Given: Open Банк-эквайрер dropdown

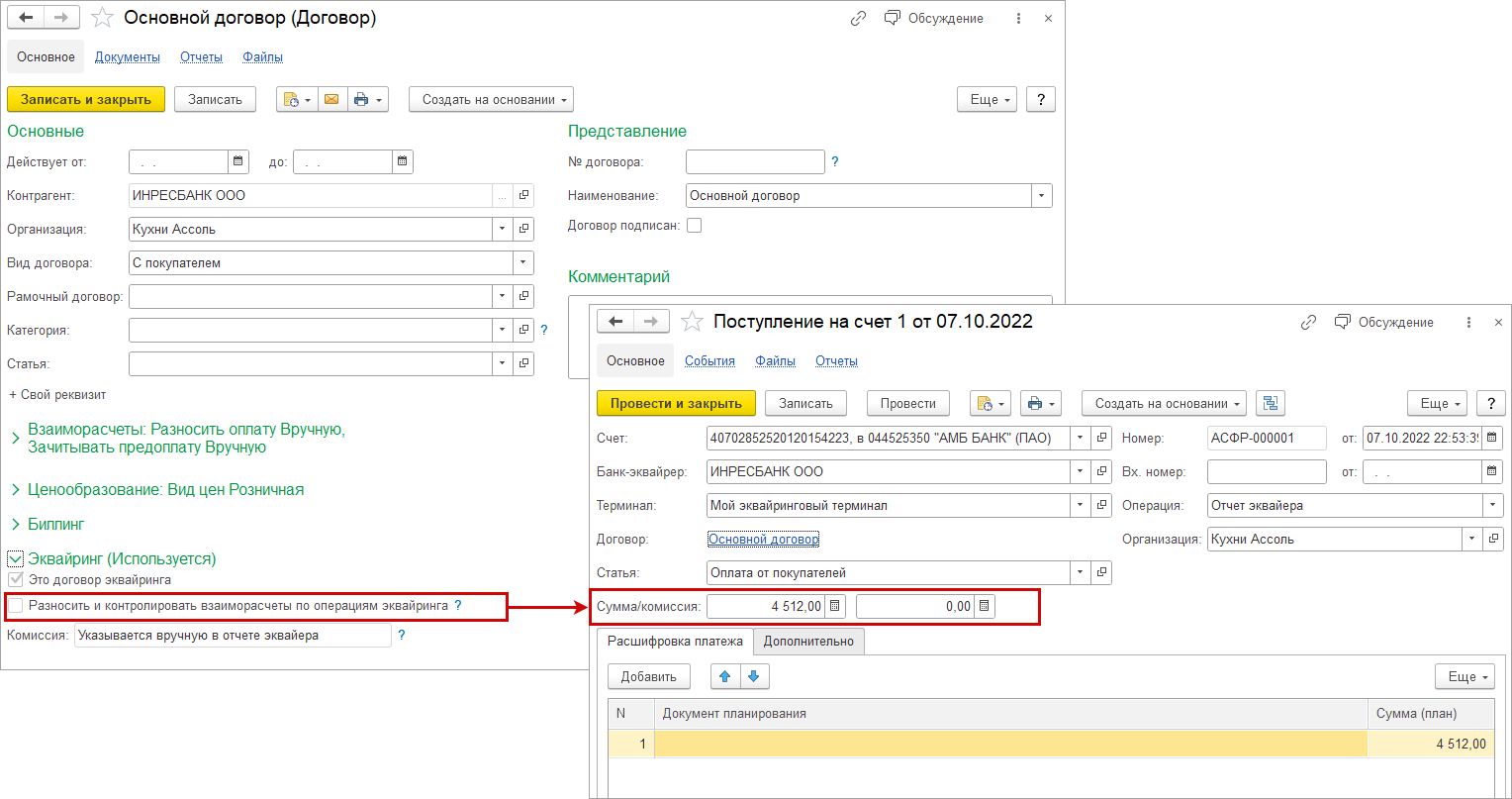Looking at the screenshot, I should click(x=1082, y=471).
